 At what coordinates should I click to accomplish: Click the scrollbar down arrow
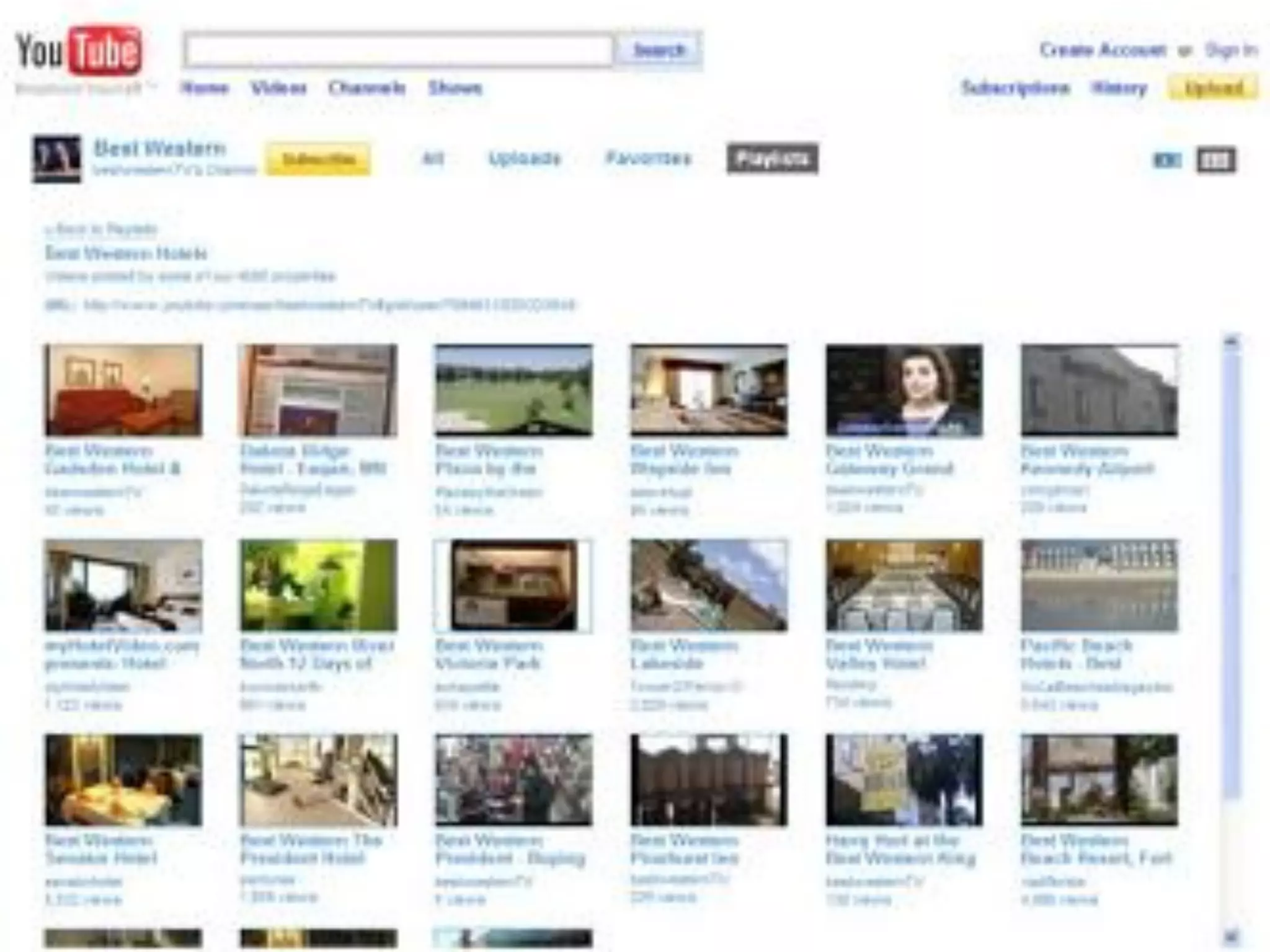[1232, 937]
